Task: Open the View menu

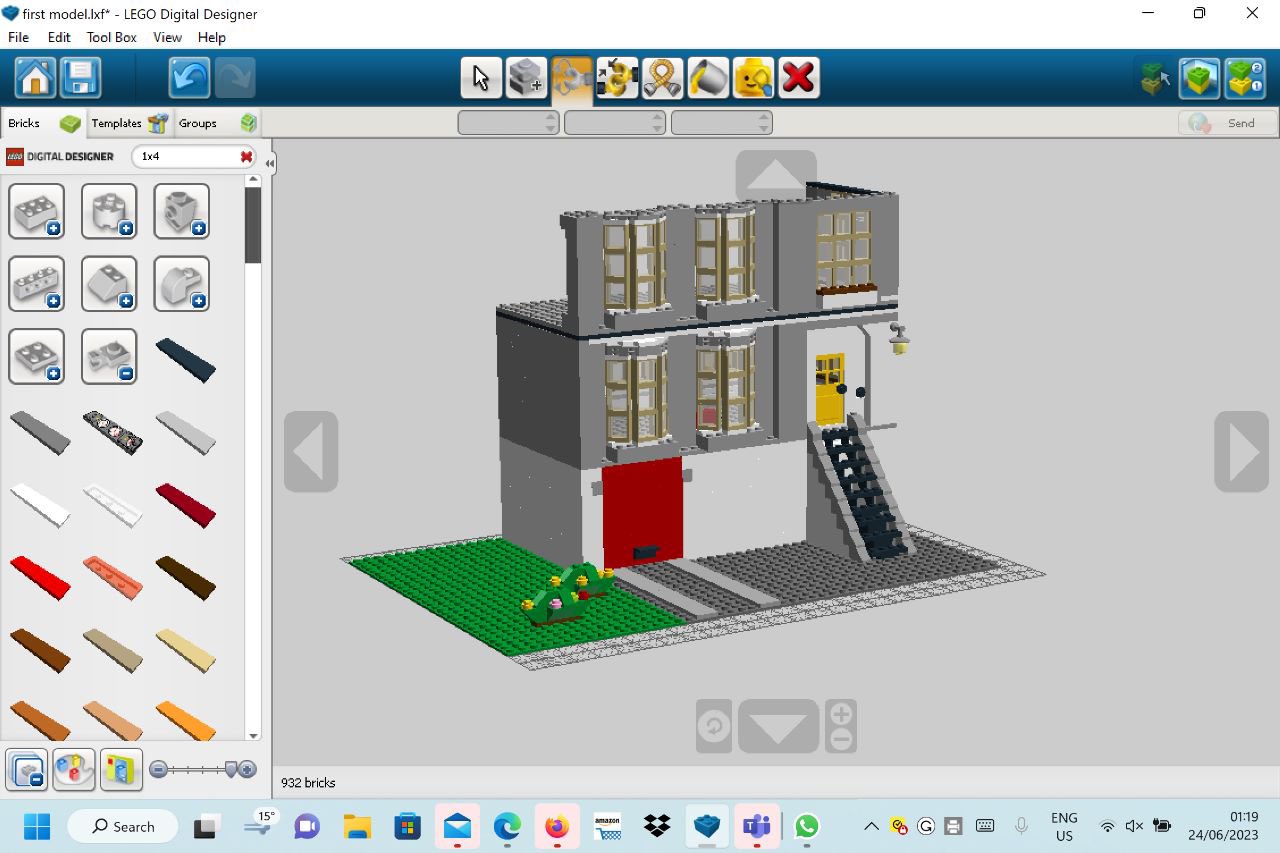Action: tap(167, 37)
